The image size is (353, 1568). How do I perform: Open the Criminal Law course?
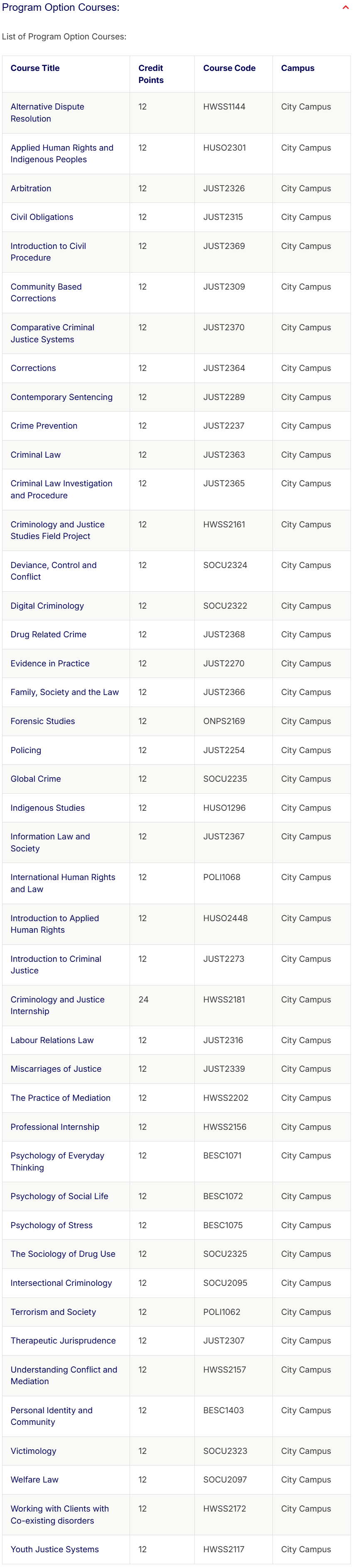pos(35,455)
